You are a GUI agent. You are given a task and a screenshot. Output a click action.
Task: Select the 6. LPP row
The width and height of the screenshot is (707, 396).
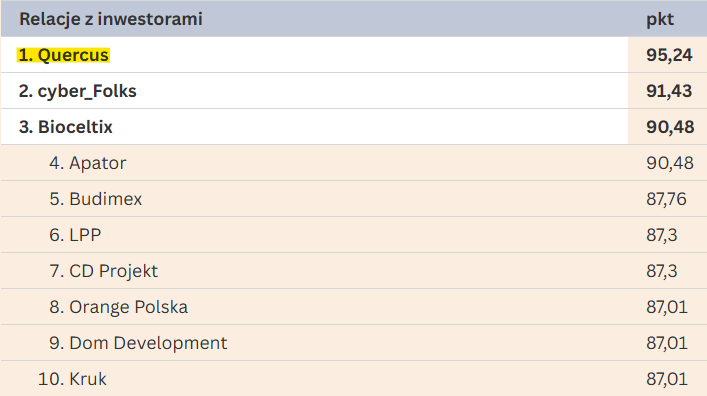pos(354,235)
